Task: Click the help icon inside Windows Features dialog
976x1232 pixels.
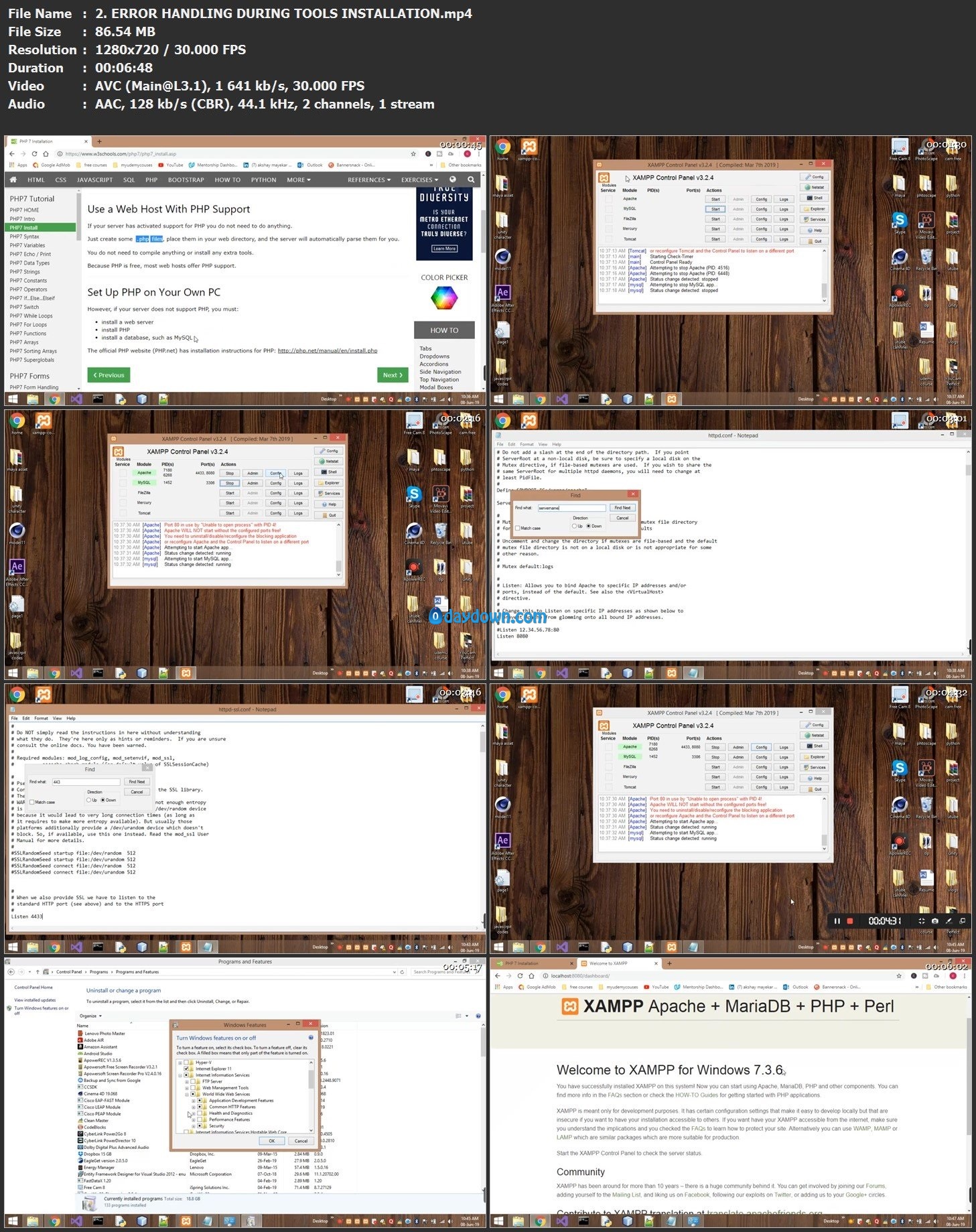Action: (311, 1038)
